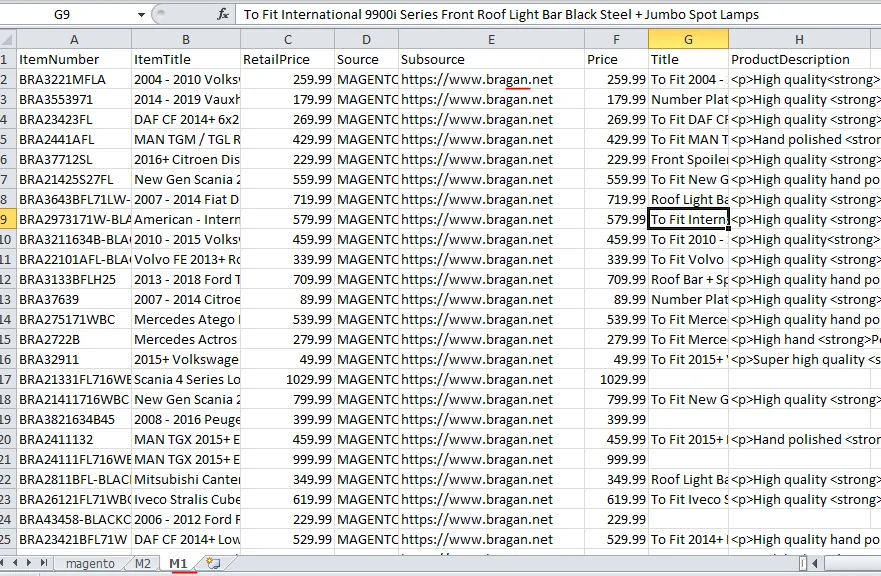The image size is (881, 576).
Task: Switch to the M2 sheet tab
Action: point(143,563)
